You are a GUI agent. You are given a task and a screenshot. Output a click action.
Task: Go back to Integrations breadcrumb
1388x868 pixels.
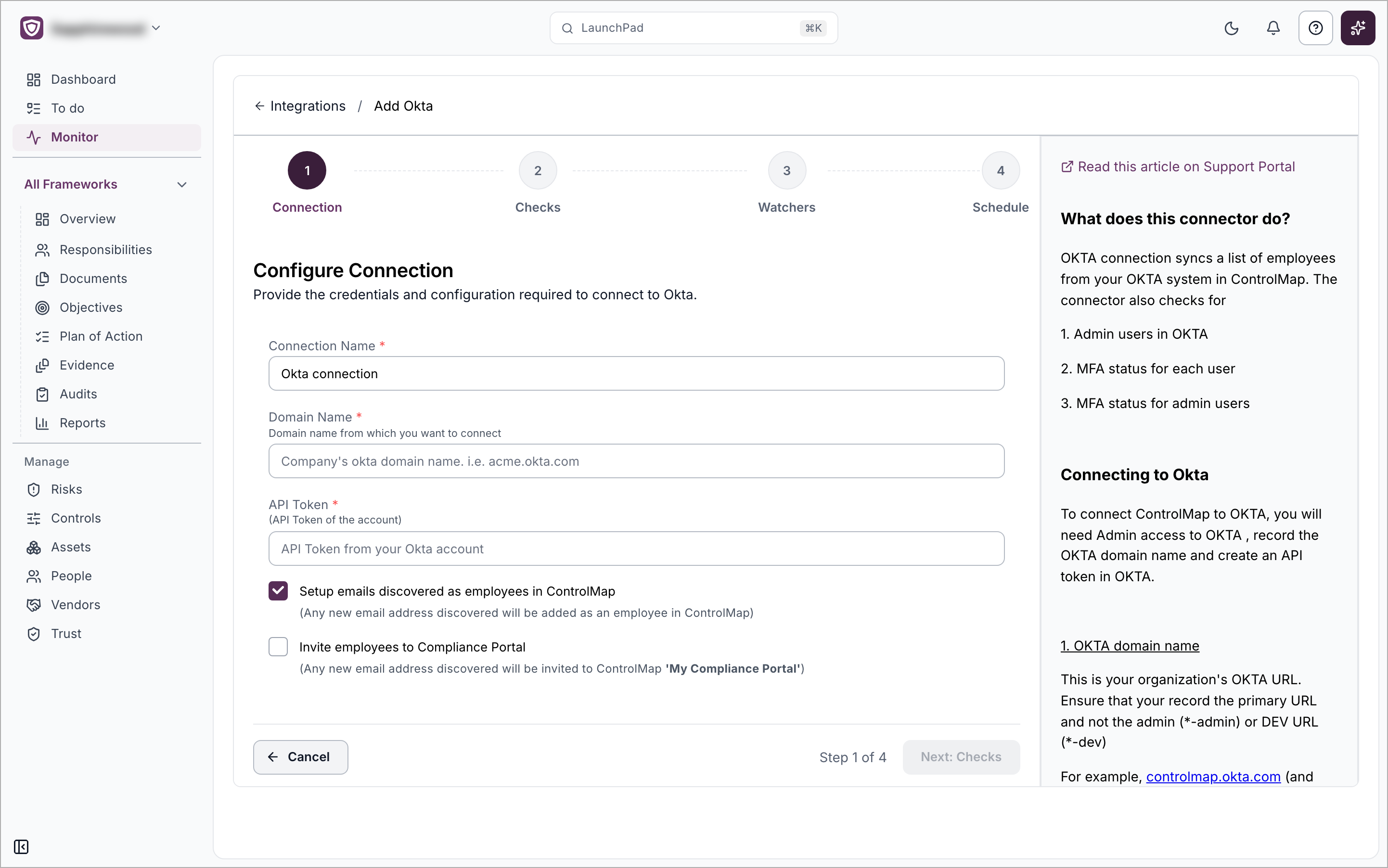300,106
